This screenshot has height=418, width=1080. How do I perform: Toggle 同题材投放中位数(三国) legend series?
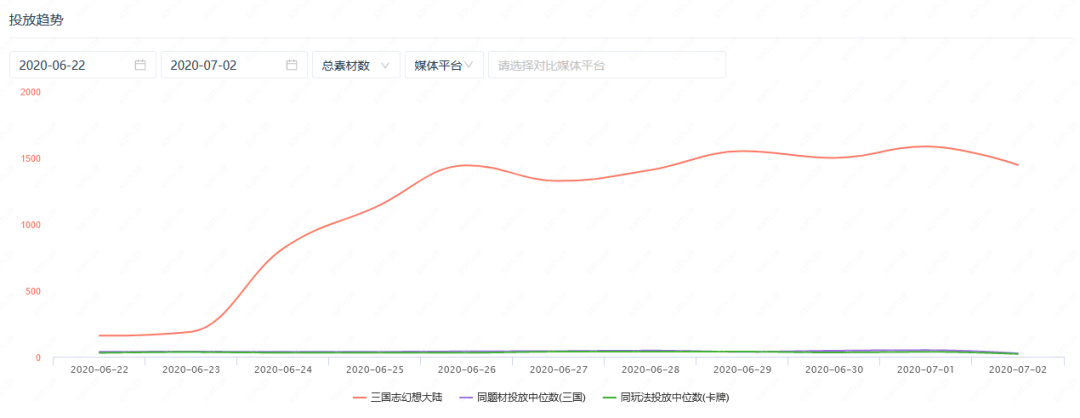coord(521,397)
